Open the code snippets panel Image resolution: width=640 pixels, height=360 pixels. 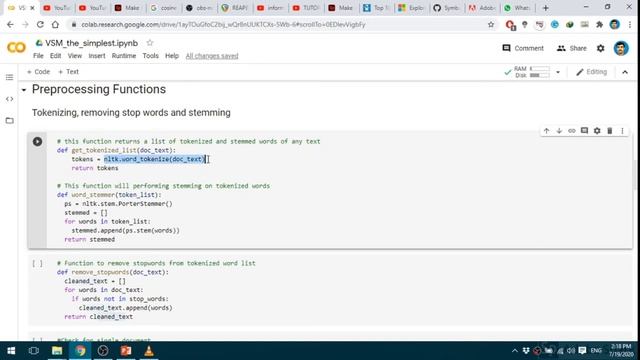[9, 99]
